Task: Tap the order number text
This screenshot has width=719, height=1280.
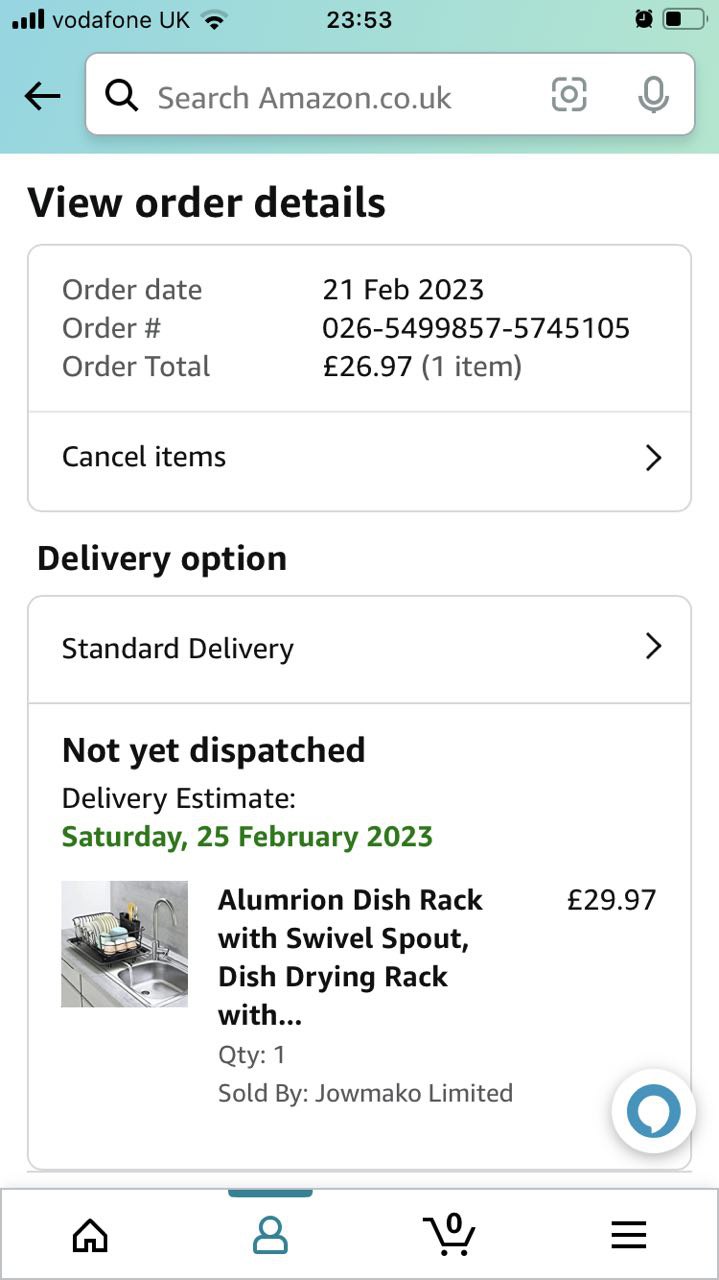Action: tap(476, 328)
